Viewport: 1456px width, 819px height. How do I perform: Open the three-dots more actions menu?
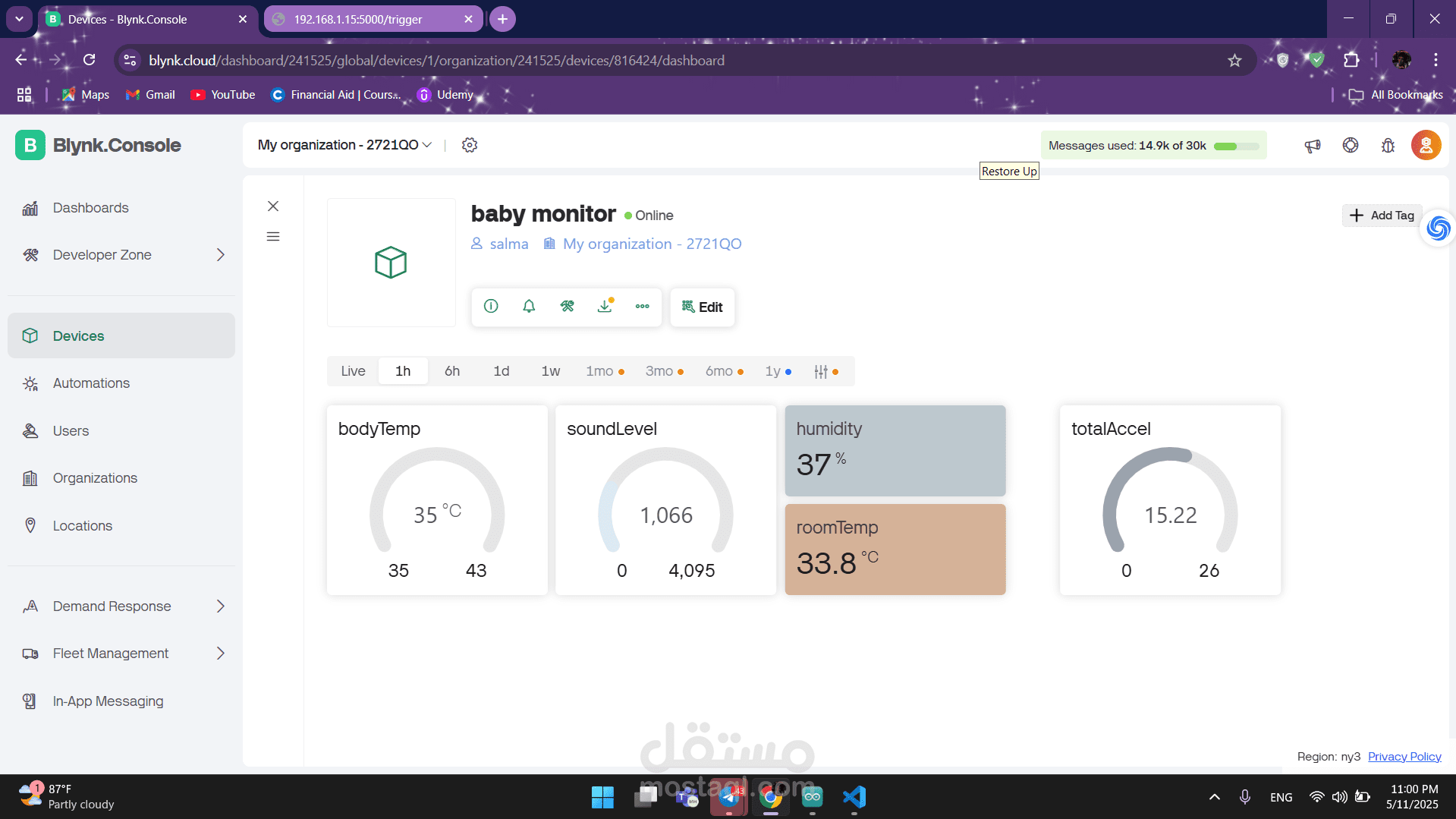click(x=643, y=307)
